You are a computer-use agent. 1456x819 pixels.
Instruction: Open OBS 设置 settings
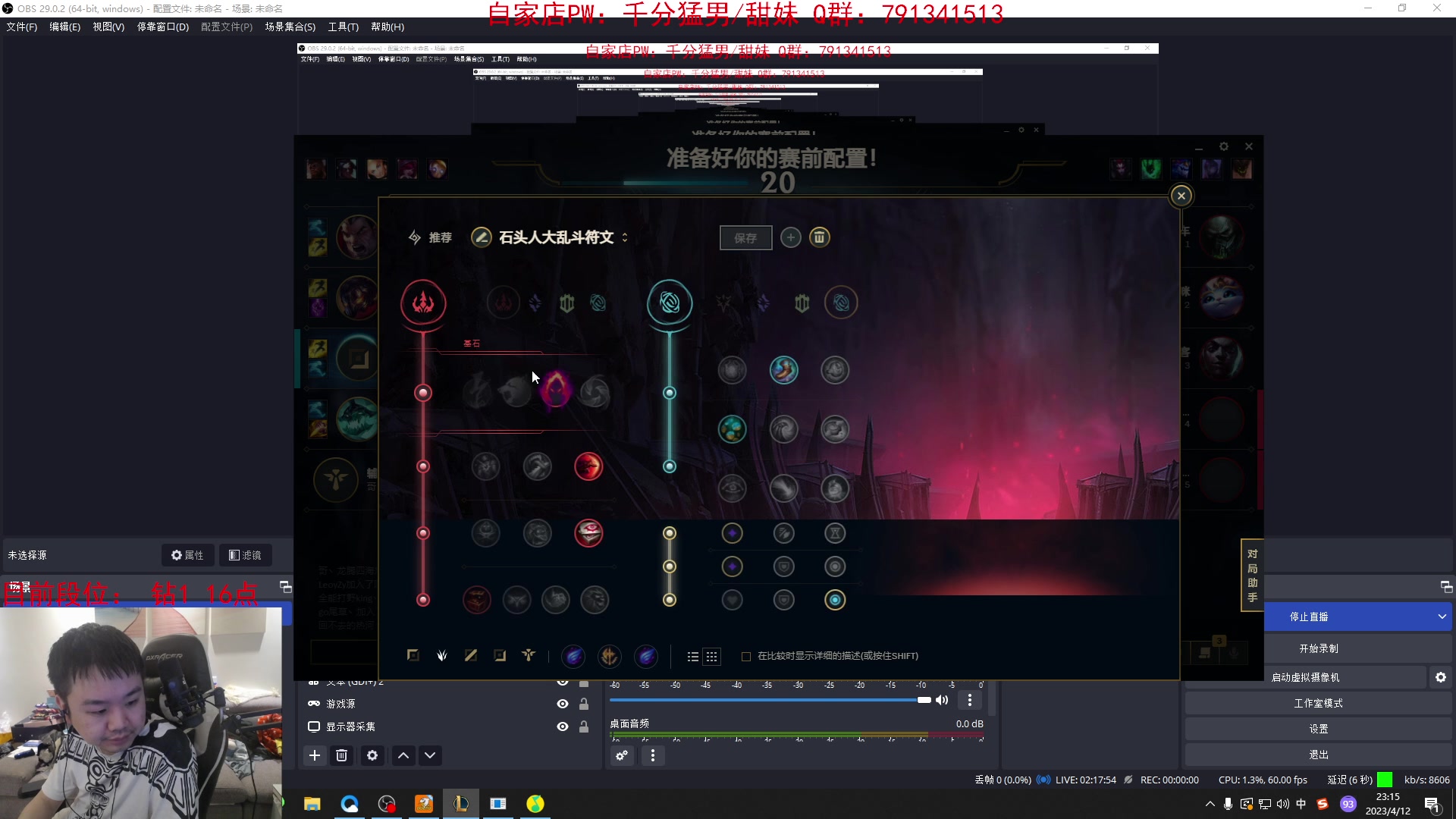tap(1319, 729)
